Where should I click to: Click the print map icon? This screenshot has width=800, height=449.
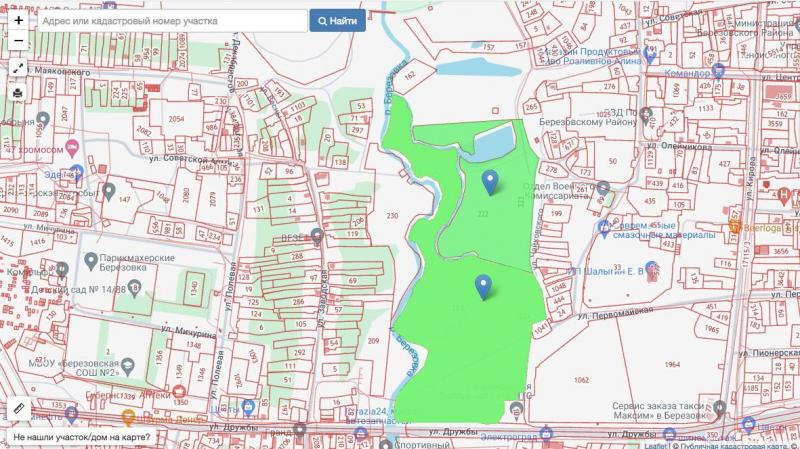point(18,93)
